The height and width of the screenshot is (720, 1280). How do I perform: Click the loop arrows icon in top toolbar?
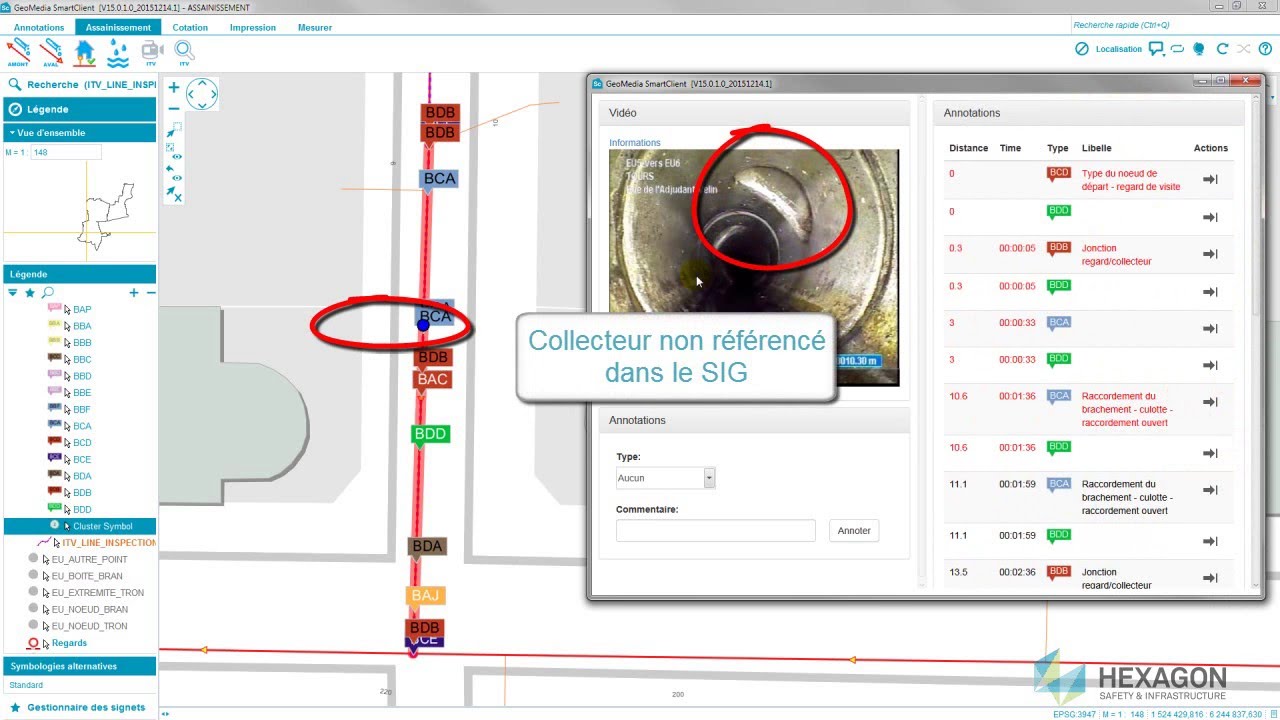pyautogui.click(x=1177, y=49)
